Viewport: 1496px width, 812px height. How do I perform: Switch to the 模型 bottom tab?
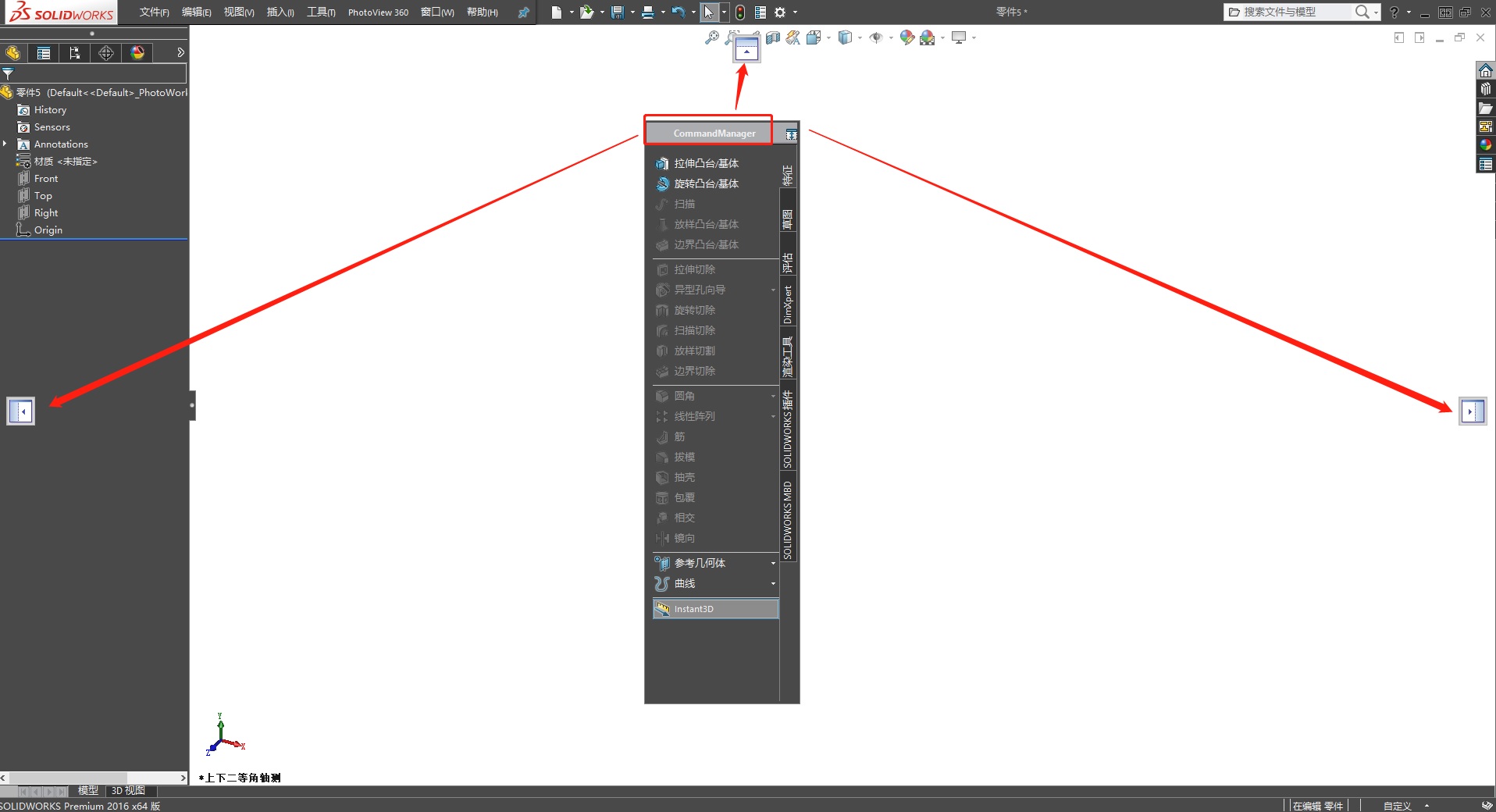pos(87,791)
